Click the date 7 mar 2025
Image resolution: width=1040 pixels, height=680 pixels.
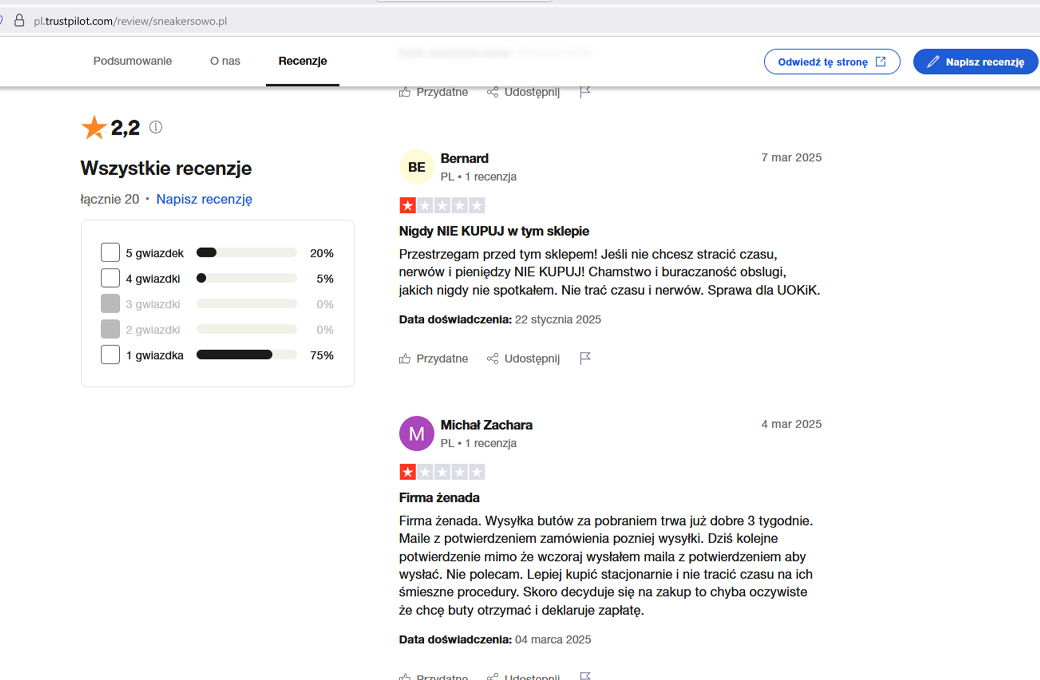[x=791, y=158]
